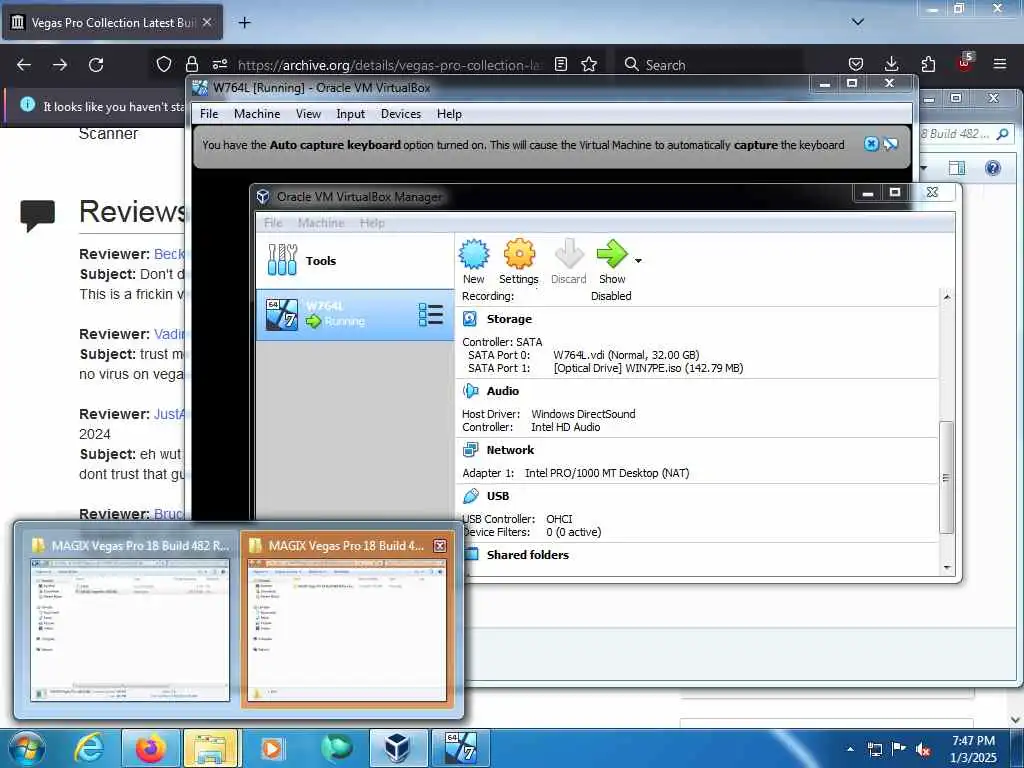
Task: Bookmark this page with the star icon
Action: [589, 64]
